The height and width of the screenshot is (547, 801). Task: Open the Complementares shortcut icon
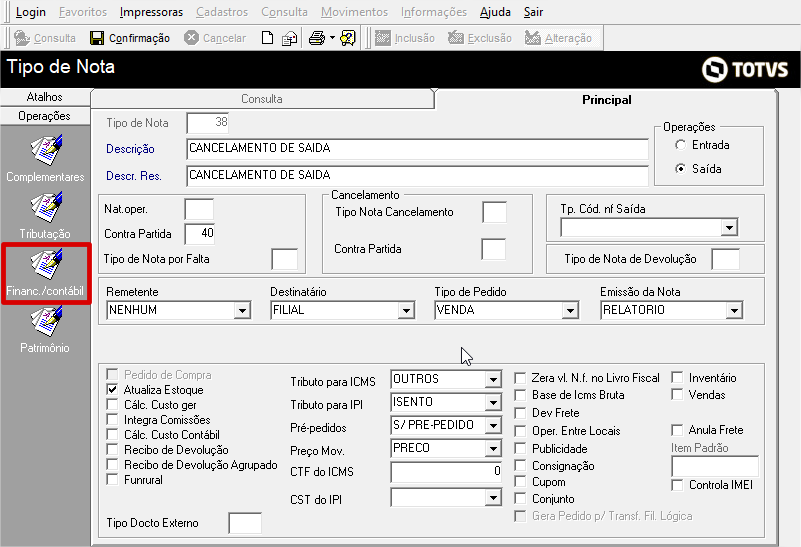pos(45,150)
